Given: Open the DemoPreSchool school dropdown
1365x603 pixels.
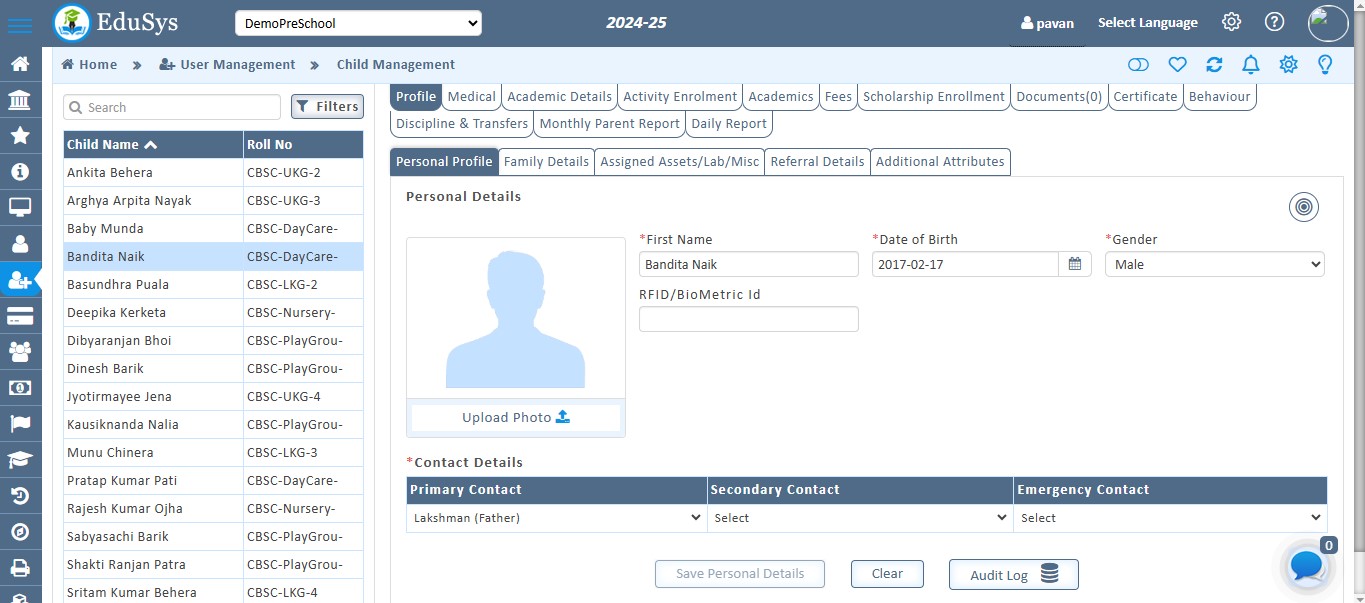Looking at the screenshot, I should (x=358, y=23).
